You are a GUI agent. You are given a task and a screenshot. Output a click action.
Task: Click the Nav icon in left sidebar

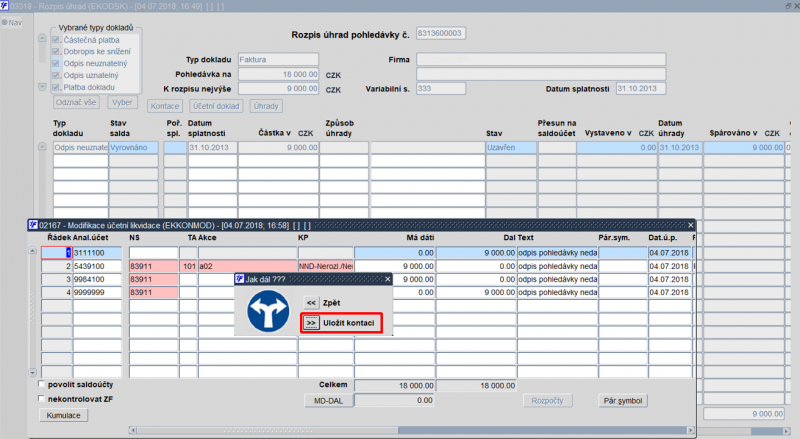13,23
